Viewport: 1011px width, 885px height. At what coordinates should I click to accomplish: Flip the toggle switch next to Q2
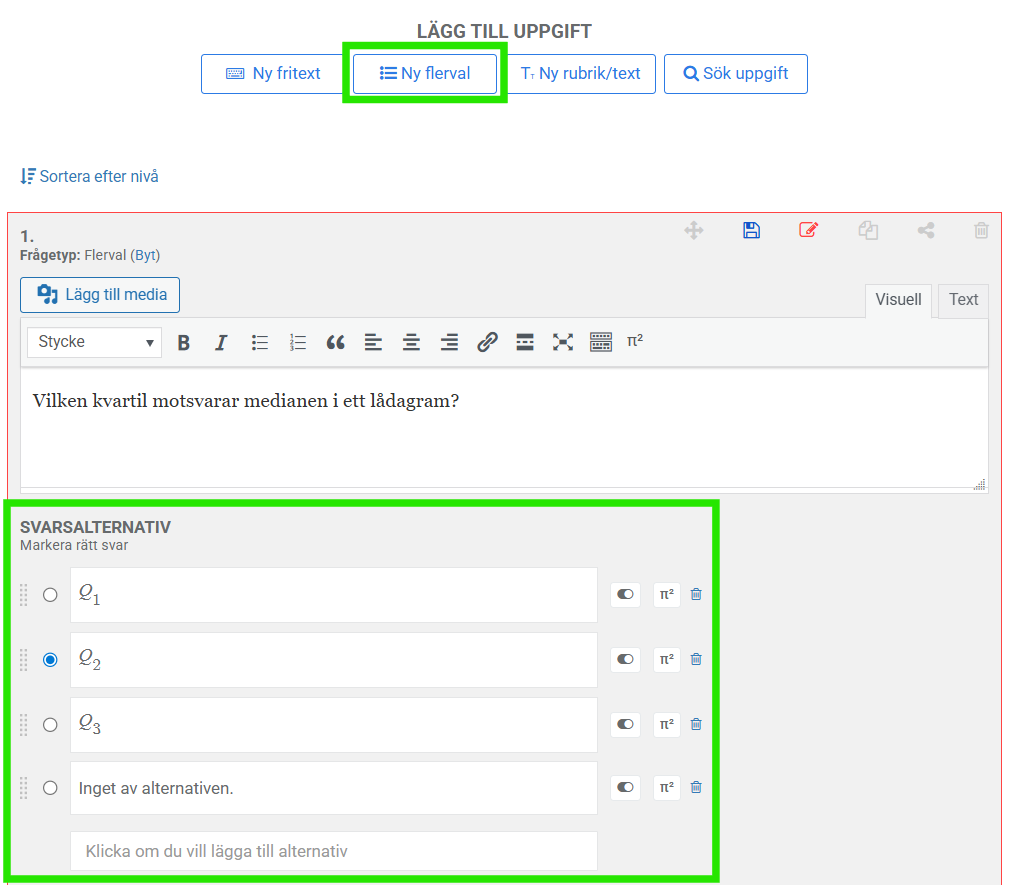(x=625, y=659)
